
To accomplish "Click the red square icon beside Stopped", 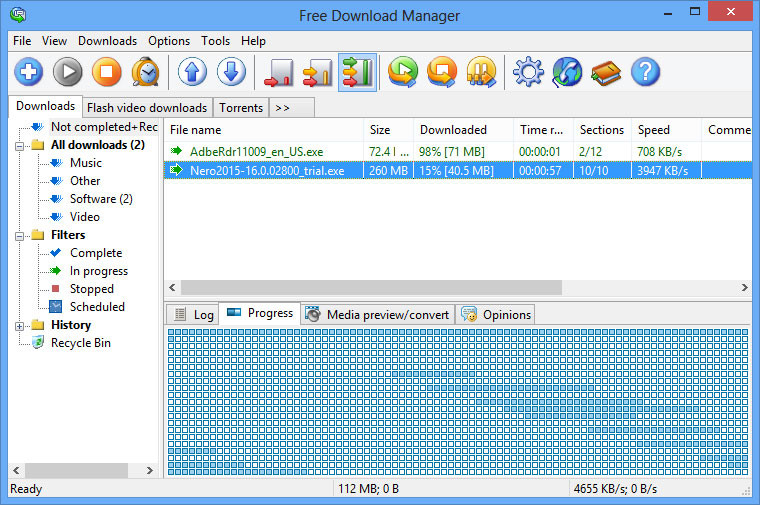I will (x=55, y=289).
